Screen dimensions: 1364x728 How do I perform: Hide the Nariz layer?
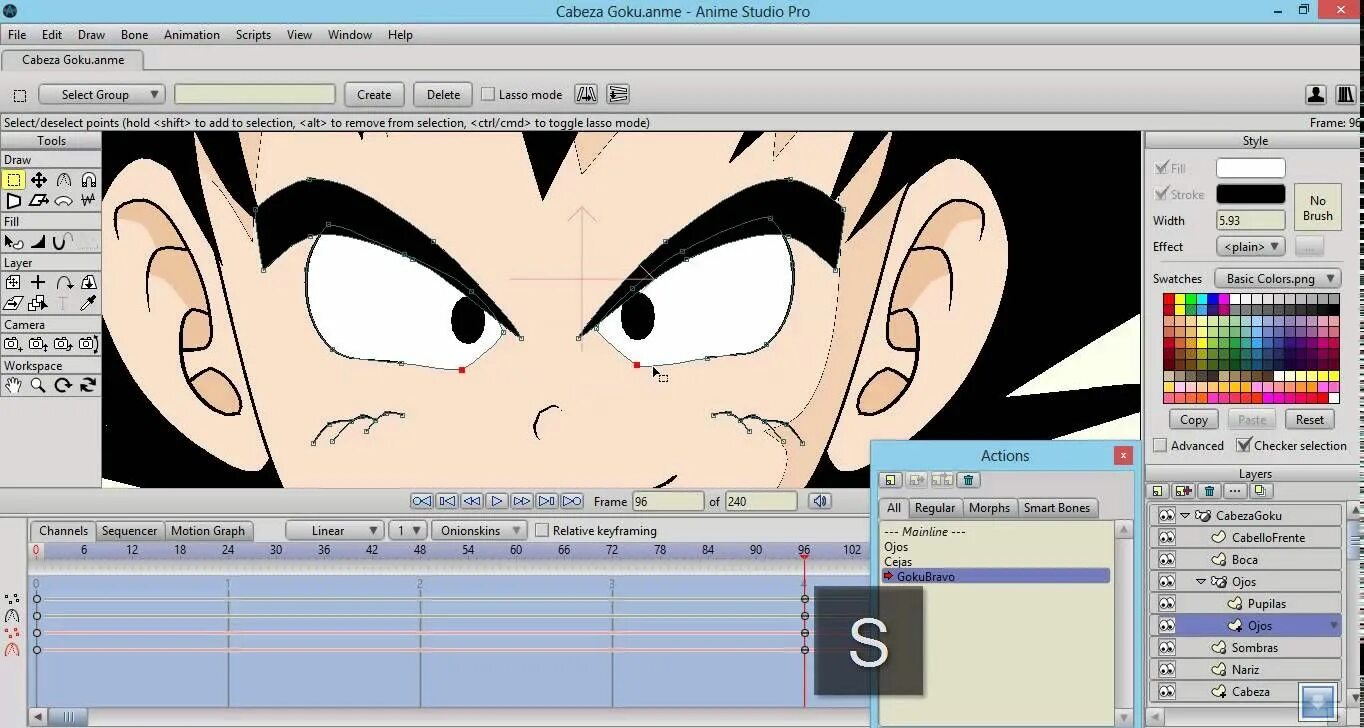click(1166, 669)
